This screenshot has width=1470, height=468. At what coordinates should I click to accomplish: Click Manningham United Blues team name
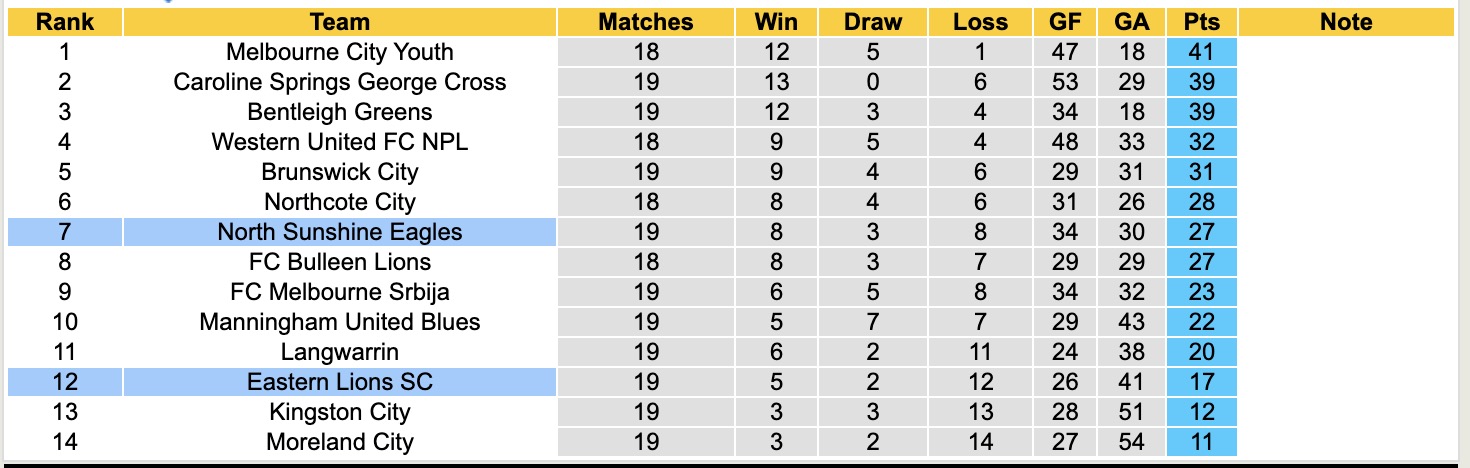pos(340,322)
